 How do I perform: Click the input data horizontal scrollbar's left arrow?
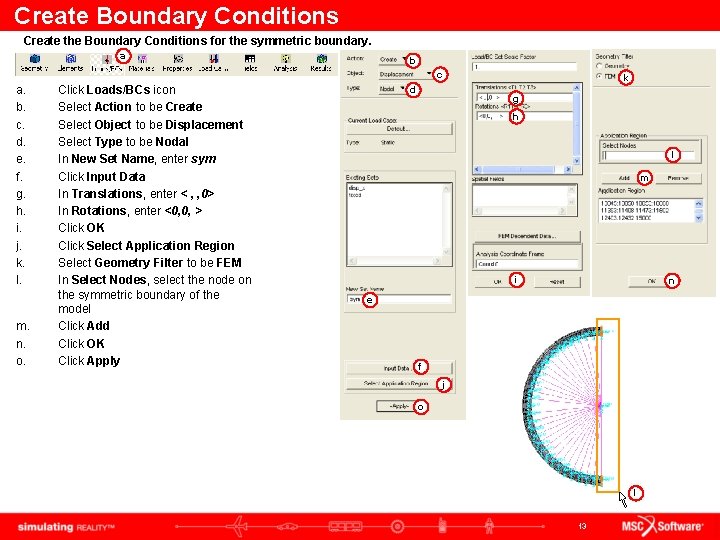(477, 169)
